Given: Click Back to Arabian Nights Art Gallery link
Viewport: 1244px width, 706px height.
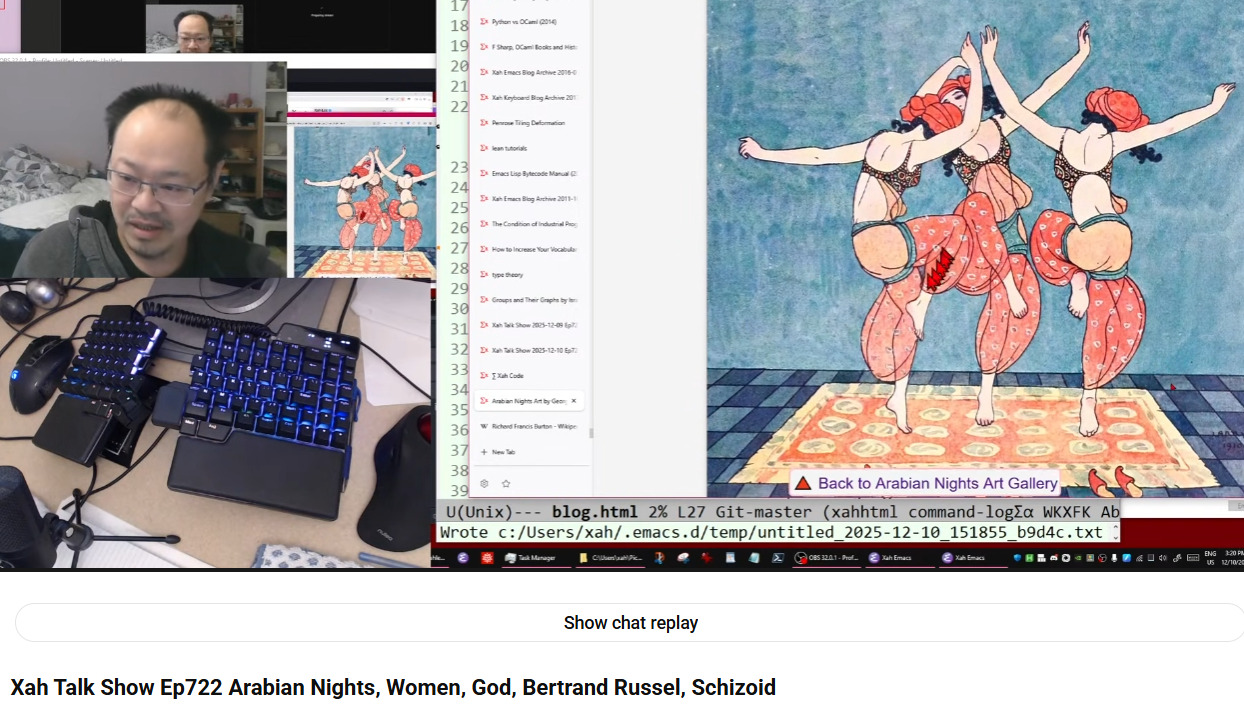Looking at the screenshot, I should (x=936, y=484).
